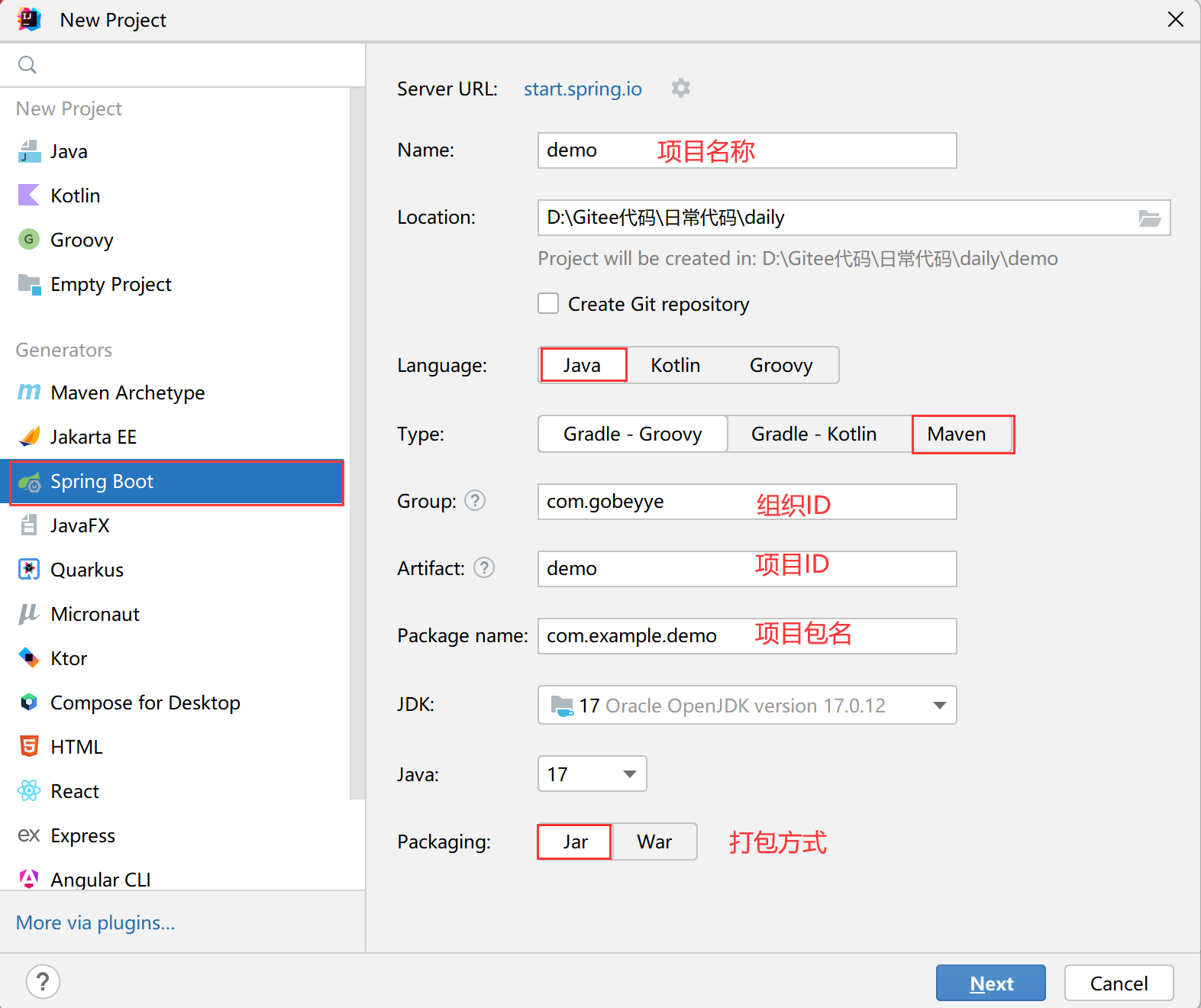Choose Gradle - Groovy build type

633,434
